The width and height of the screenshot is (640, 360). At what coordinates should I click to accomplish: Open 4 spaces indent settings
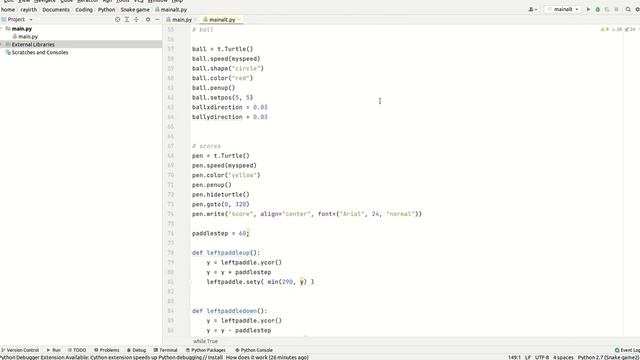(563, 357)
